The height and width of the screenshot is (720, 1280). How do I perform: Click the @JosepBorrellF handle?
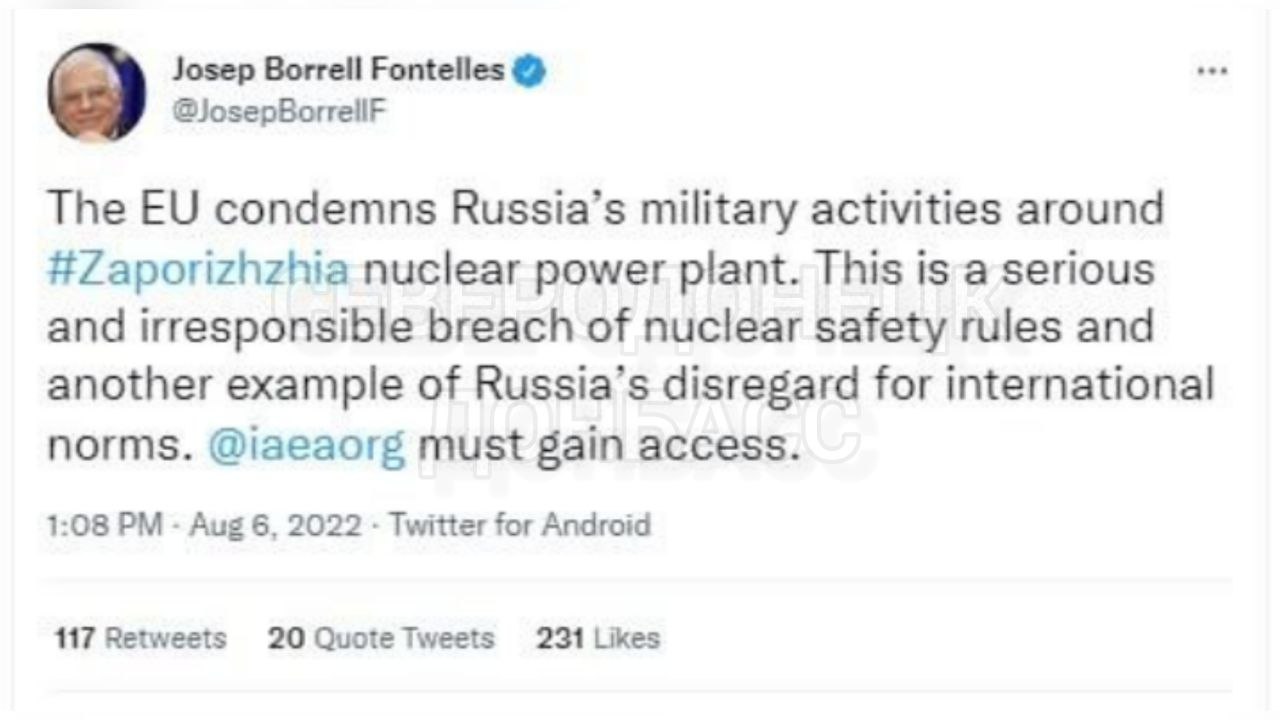279,113
